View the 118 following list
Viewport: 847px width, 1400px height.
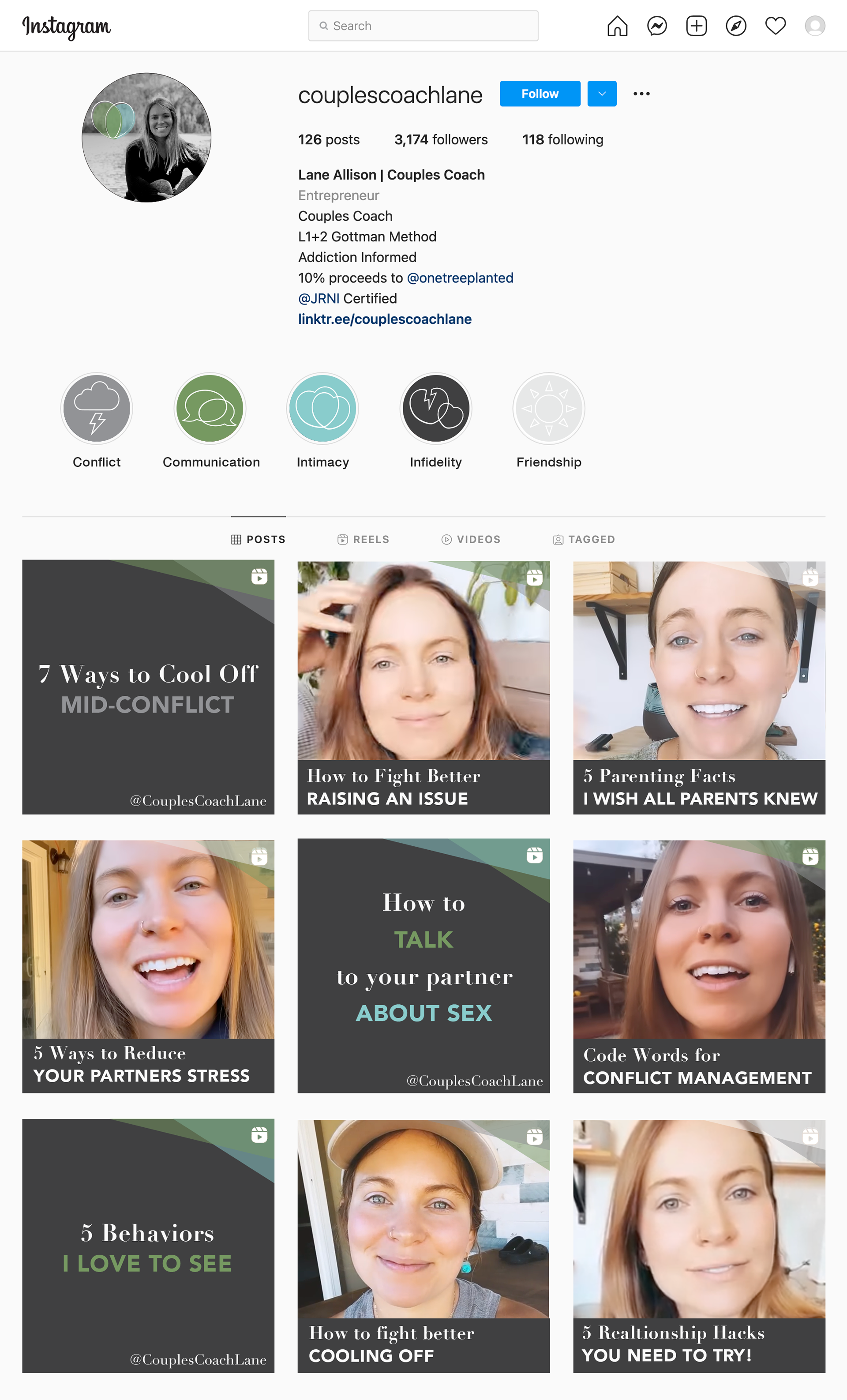(562, 140)
